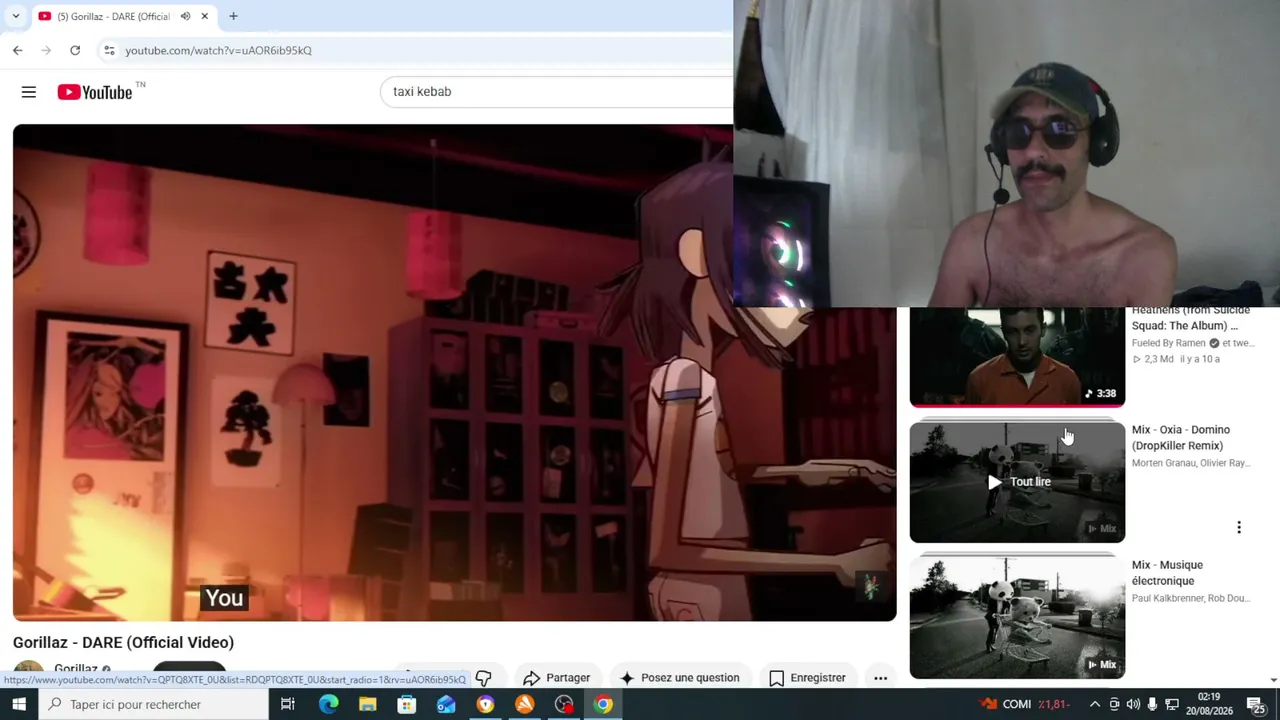Screen dimensions: 1280x720
Task: Show hidden system tray icons chevron
Action: (1095, 704)
